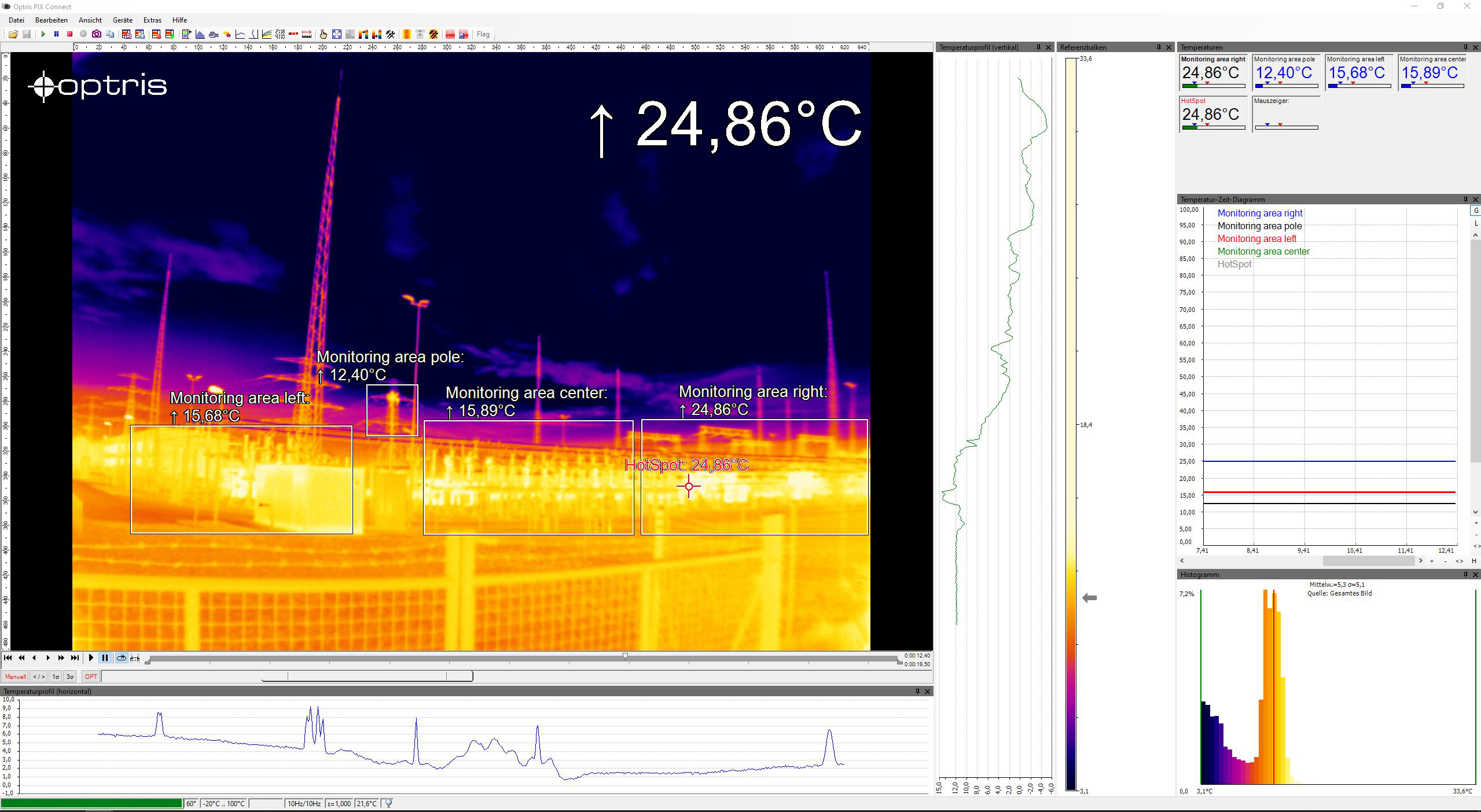Click the OPT button
The height and width of the screenshot is (812, 1481).
point(91,676)
